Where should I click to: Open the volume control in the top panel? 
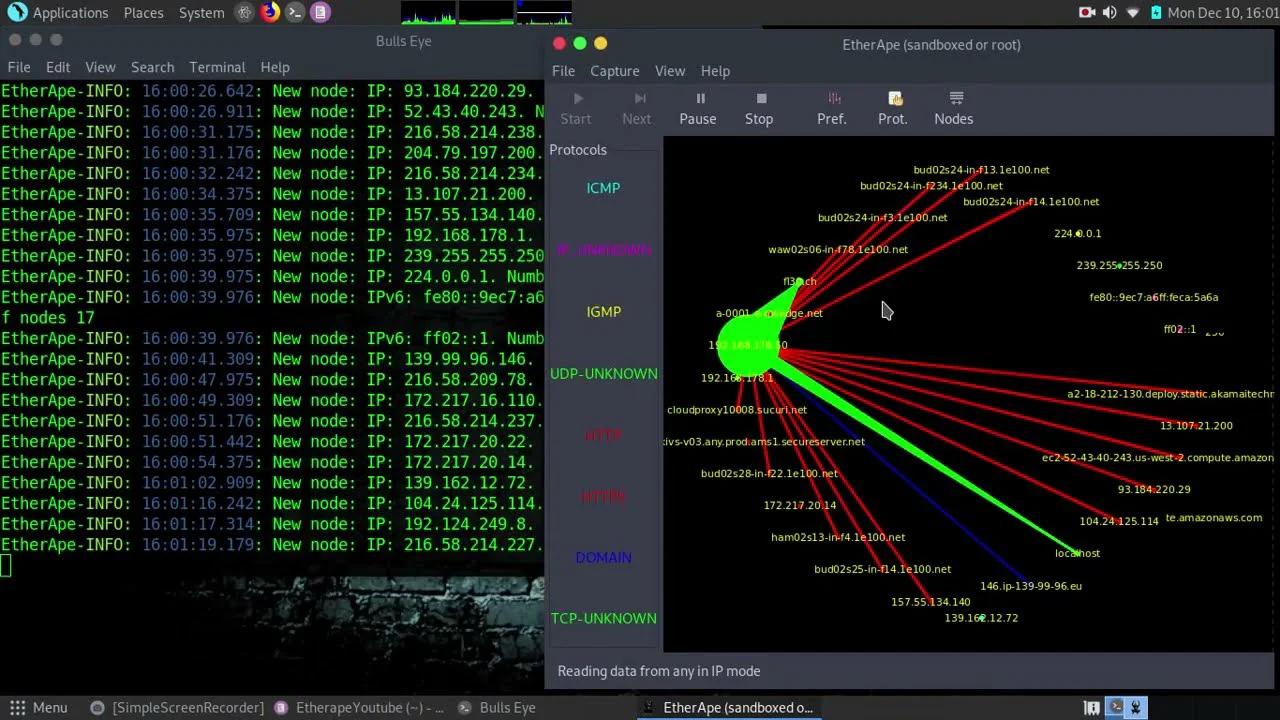[1109, 13]
